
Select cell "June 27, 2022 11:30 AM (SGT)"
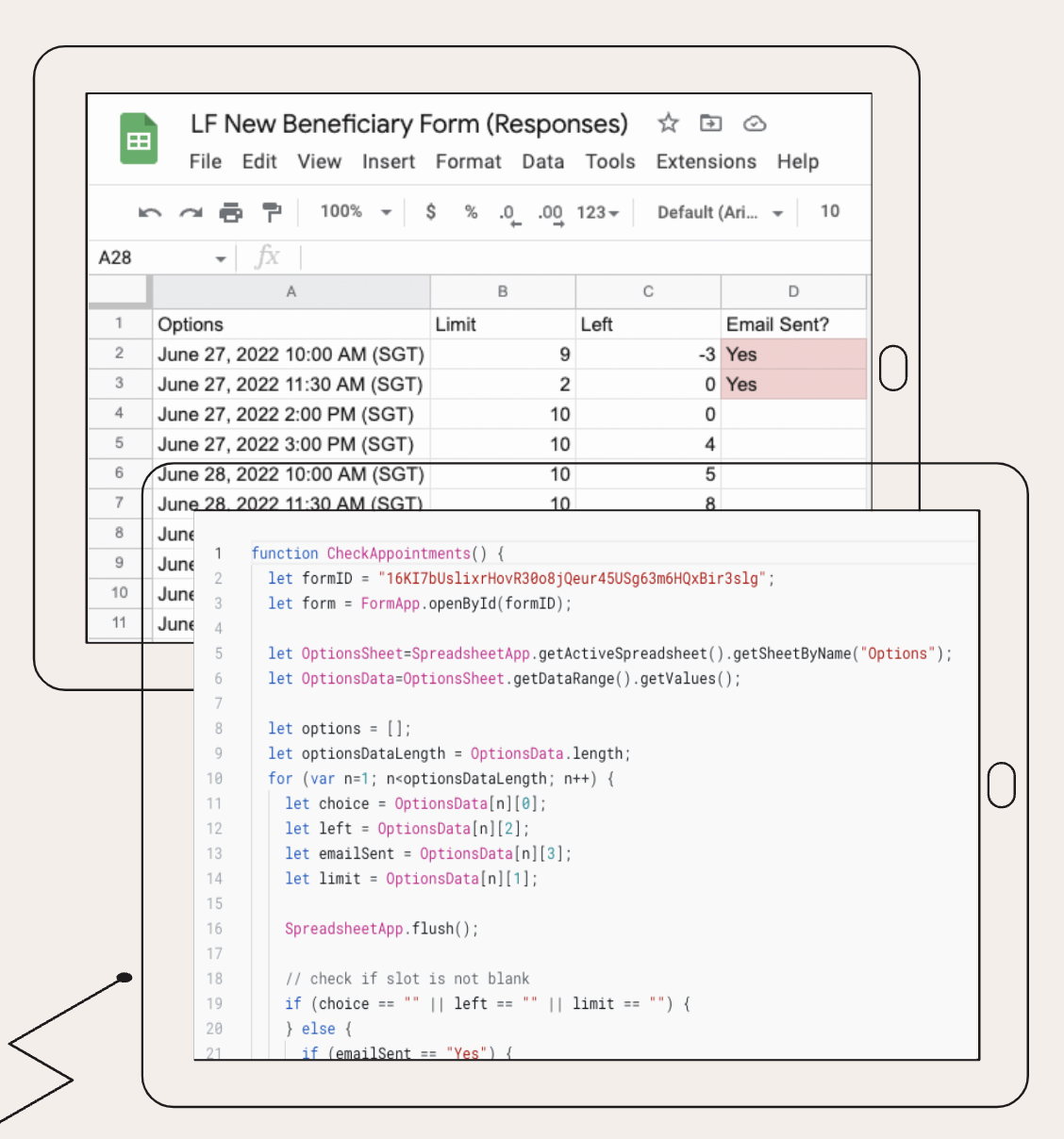(x=291, y=385)
